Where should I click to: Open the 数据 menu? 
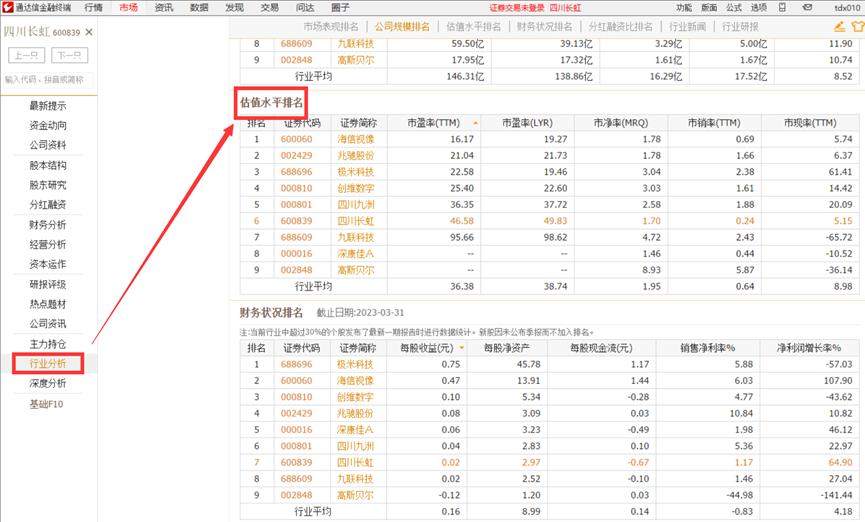point(199,8)
